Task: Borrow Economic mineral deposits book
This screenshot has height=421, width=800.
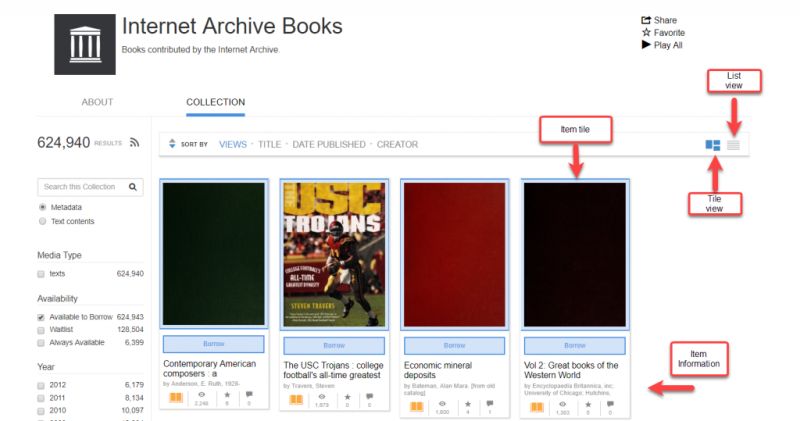Action: 454,345
